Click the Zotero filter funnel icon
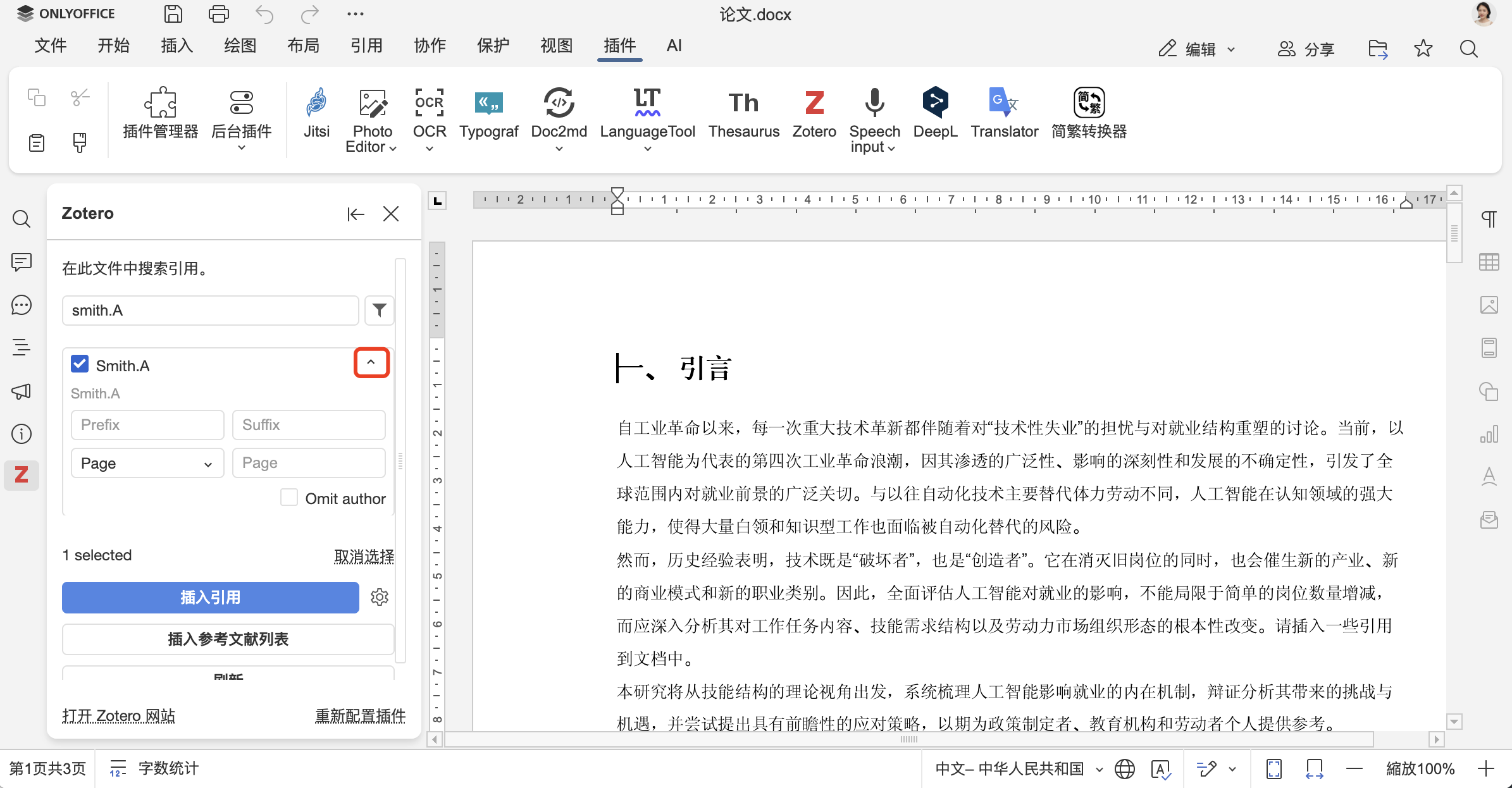Image resolution: width=1512 pixels, height=788 pixels. tap(380, 310)
